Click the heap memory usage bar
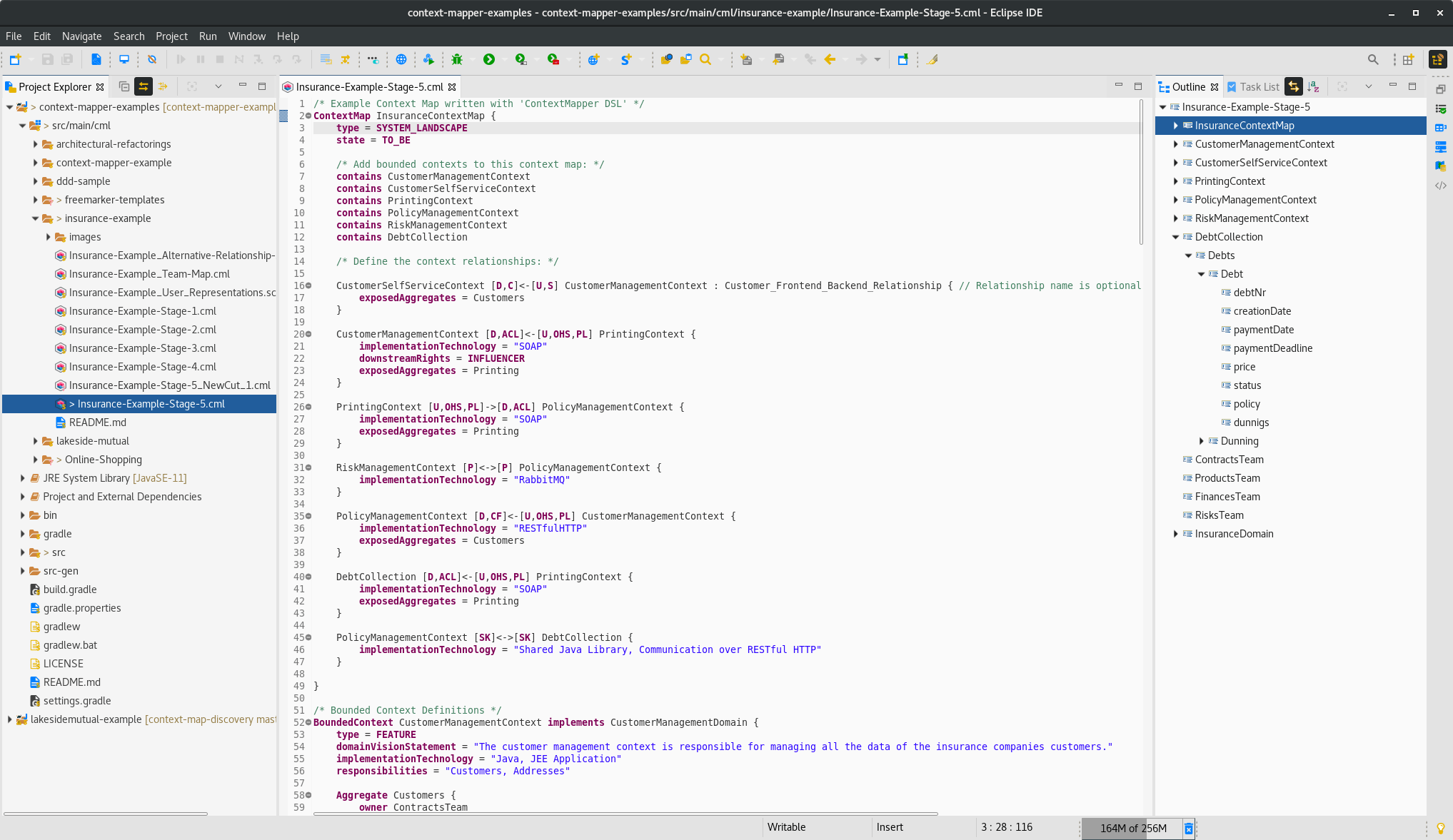The image size is (1453, 840). 1132,828
